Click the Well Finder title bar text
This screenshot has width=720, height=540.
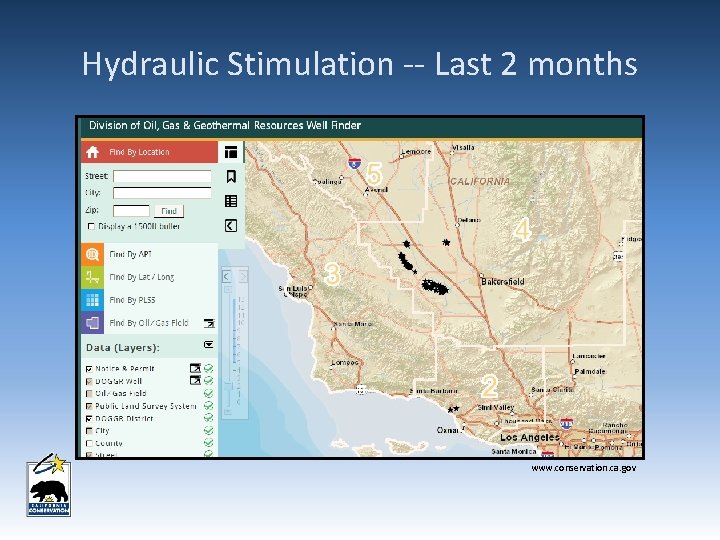click(x=225, y=125)
